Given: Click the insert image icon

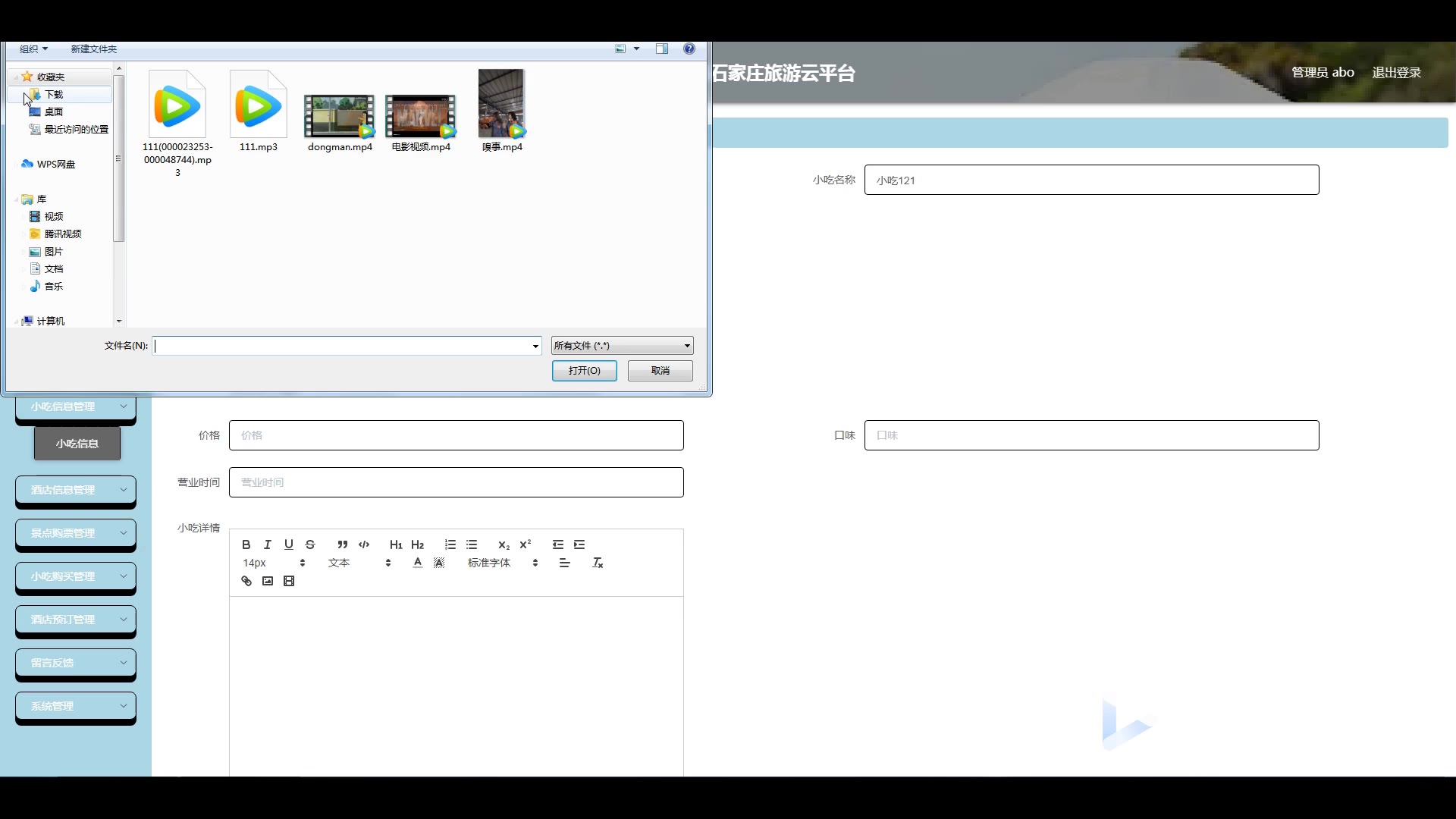Looking at the screenshot, I should (268, 581).
